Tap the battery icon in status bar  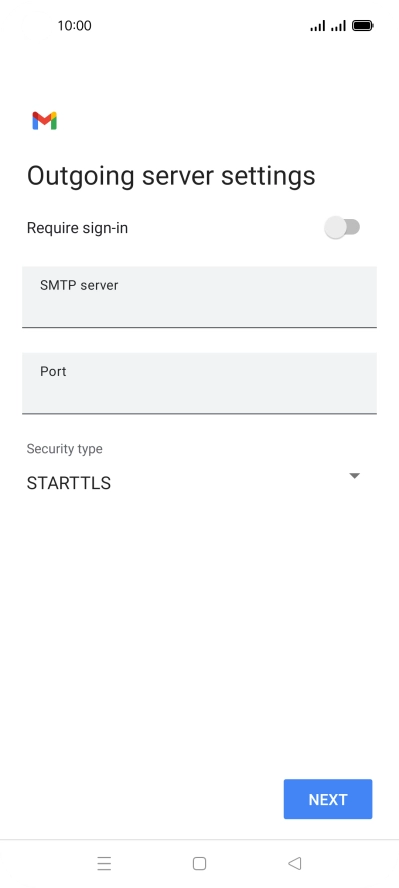click(x=363, y=25)
